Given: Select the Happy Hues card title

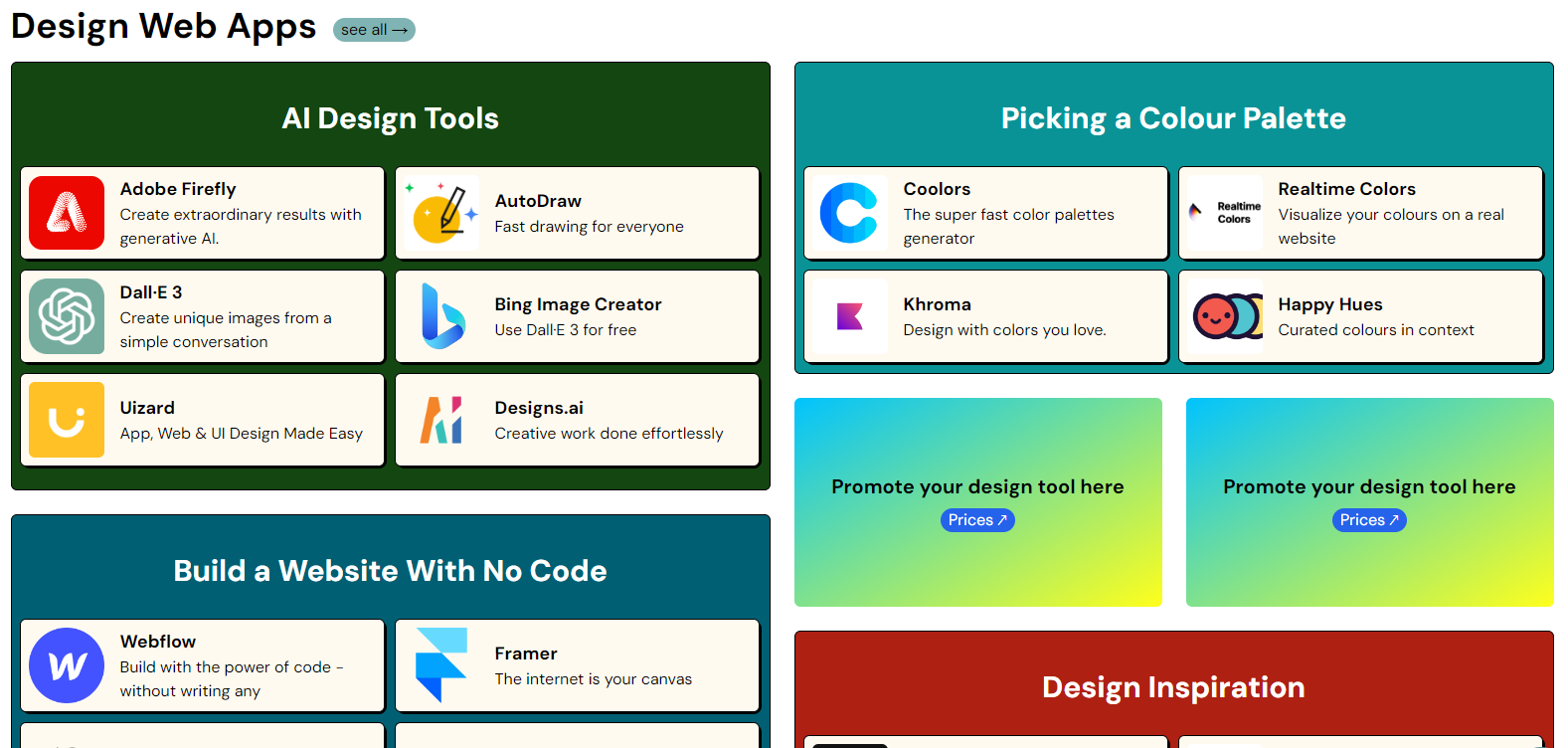Looking at the screenshot, I should [x=1330, y=304].
